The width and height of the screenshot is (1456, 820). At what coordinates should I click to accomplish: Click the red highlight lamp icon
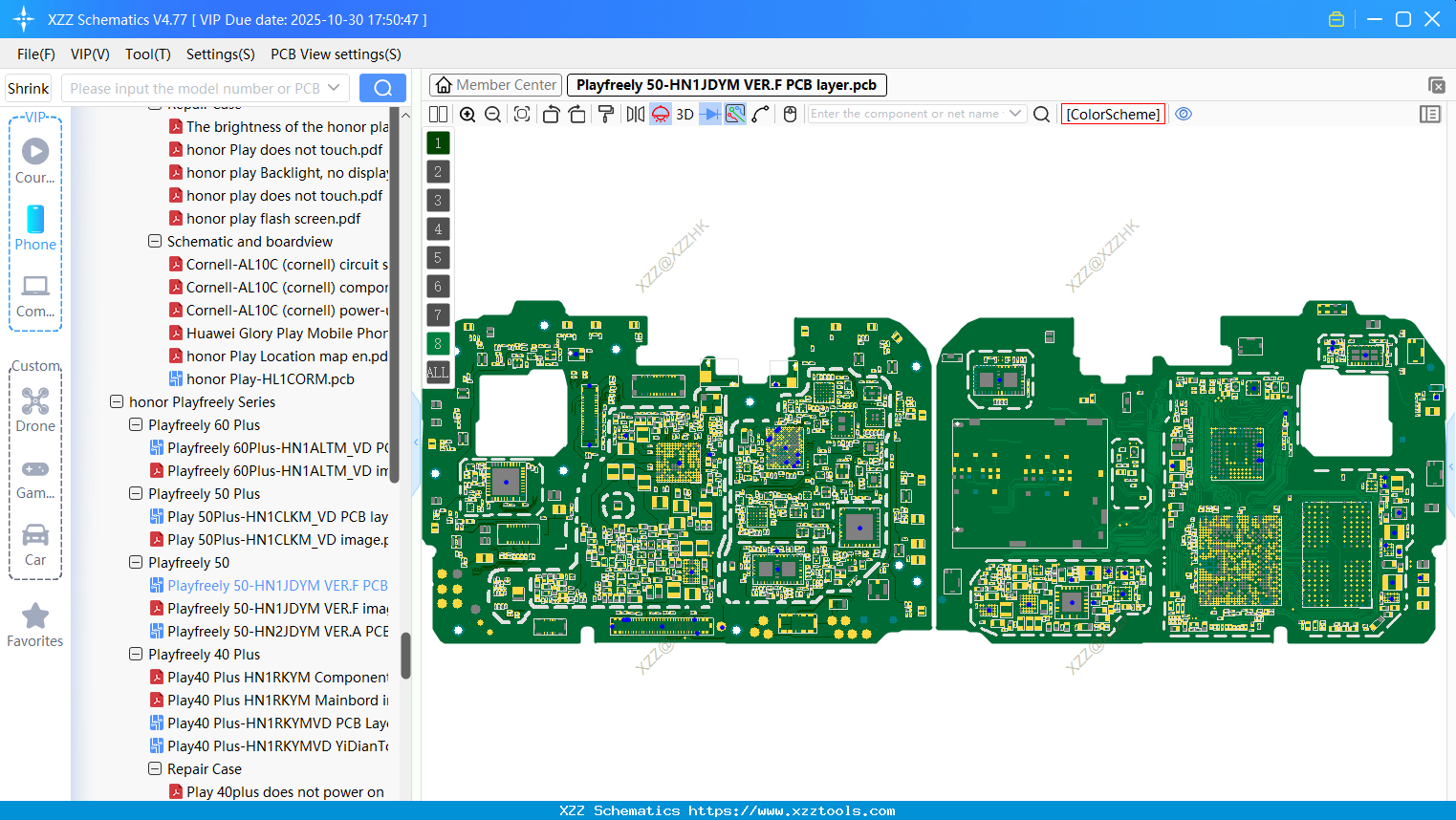coord(661,114)
